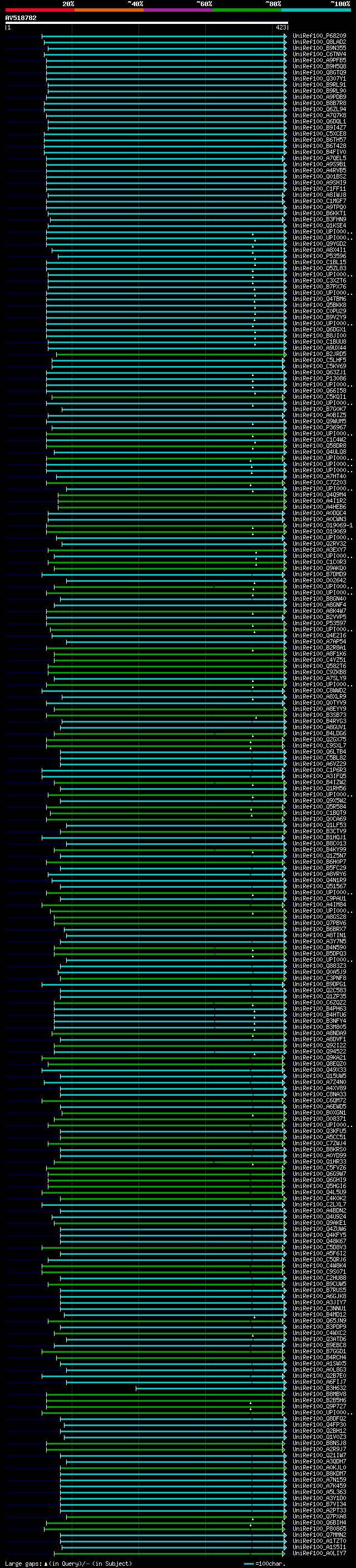Viewport: 356px width, 1568px height.
Task: Select hit label UniRef100_B3FHN9
Action: click(x=319, y=219)
